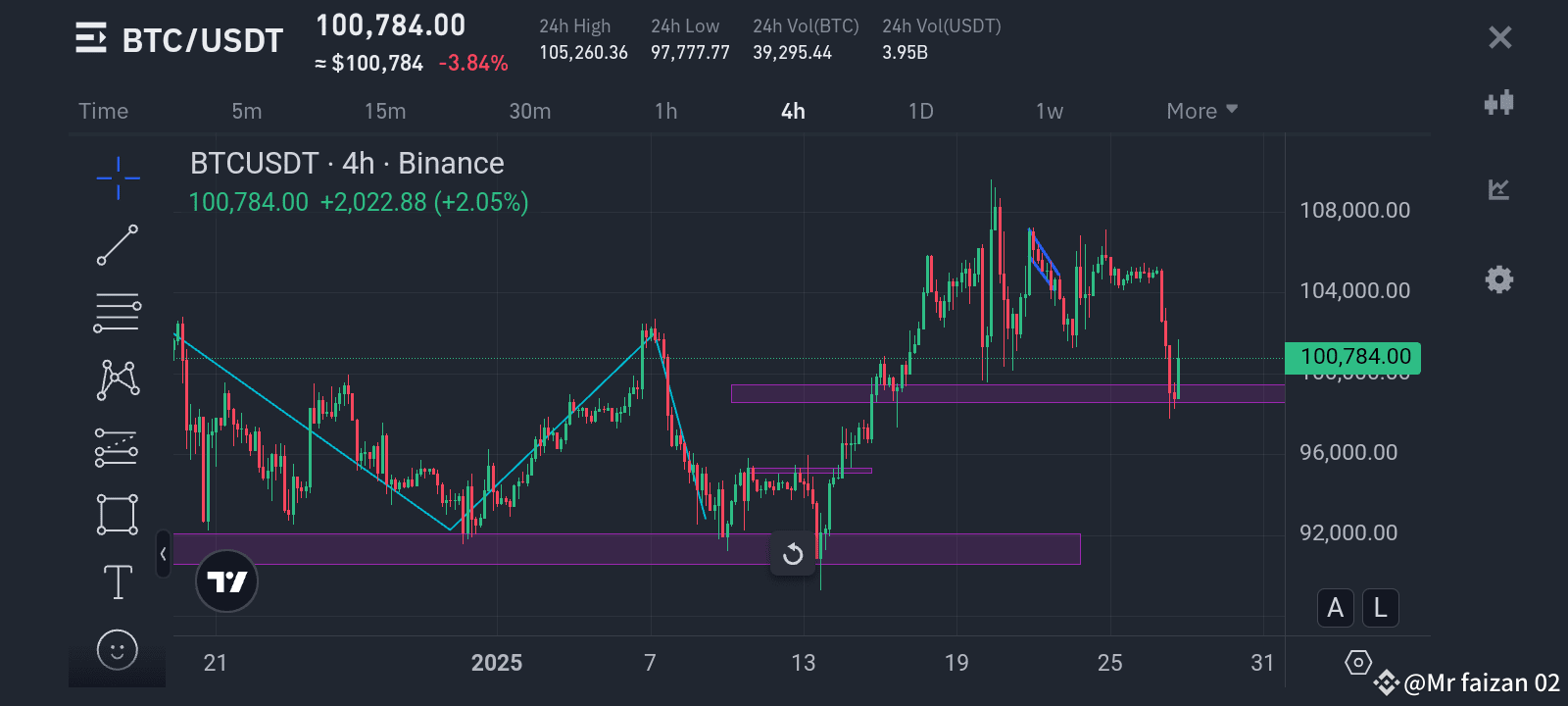This screenshot has height=706, width=1568.
Task: Click the 24h Vol(USDT) value 3.95B
Action: pos(905,53)
